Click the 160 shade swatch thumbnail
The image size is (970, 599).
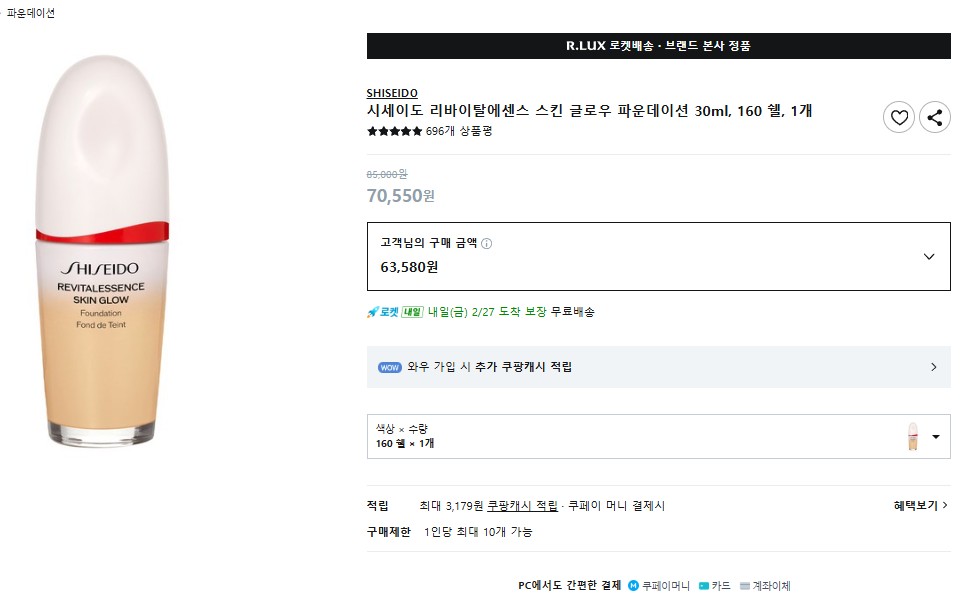912,437
